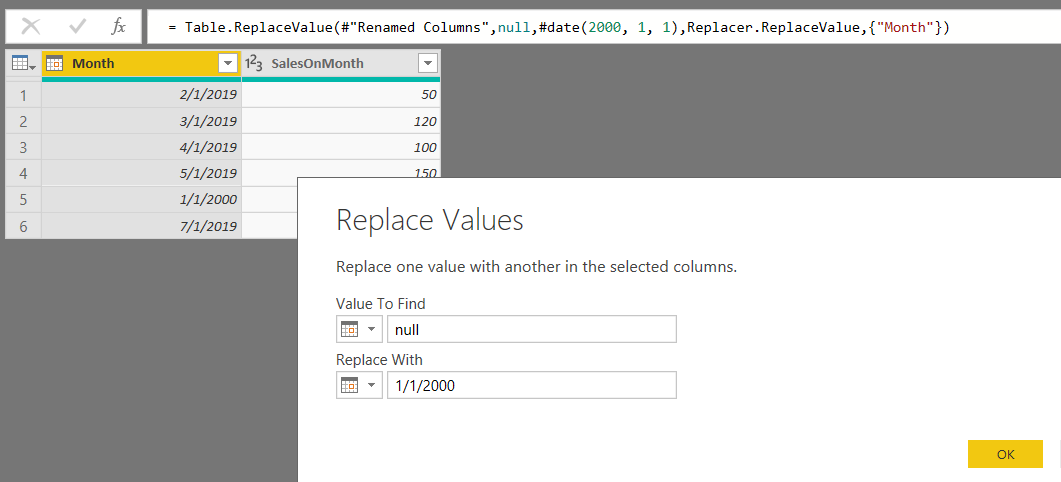Image resolution: width=1061 pixels, height=482 pixels.
Task: Select the cell with 1/1/2000 in Month
Action: pyautogui.click(x=141, y=200)
